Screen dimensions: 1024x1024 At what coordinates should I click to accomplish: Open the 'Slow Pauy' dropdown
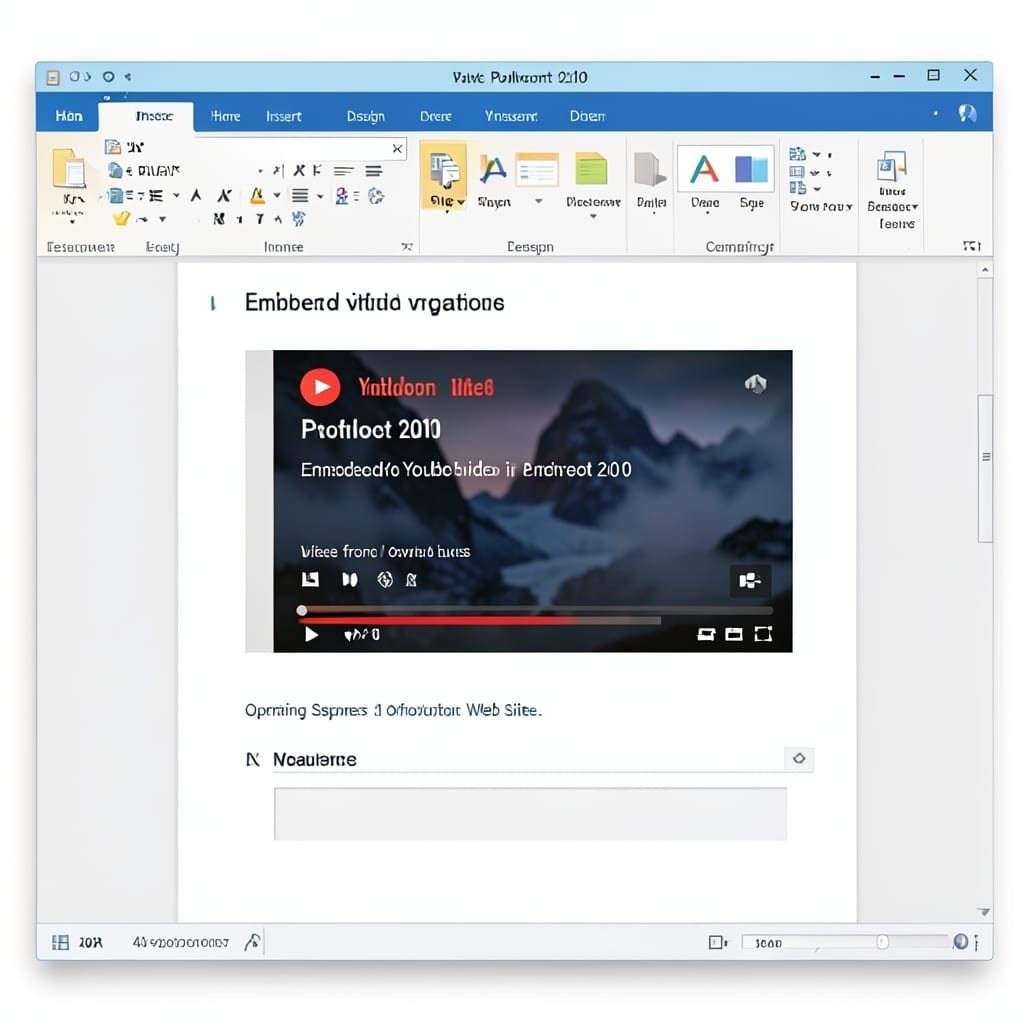coord(822,206)
